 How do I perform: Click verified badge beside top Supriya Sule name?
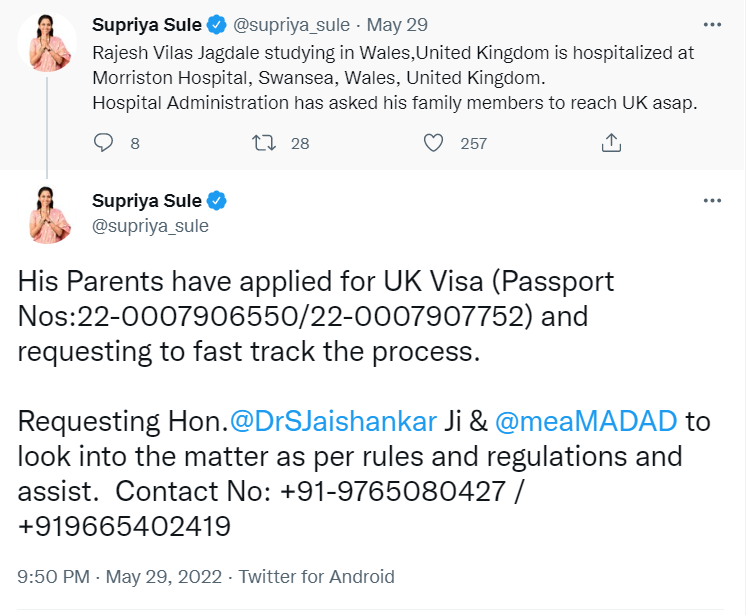pos(218,24)
